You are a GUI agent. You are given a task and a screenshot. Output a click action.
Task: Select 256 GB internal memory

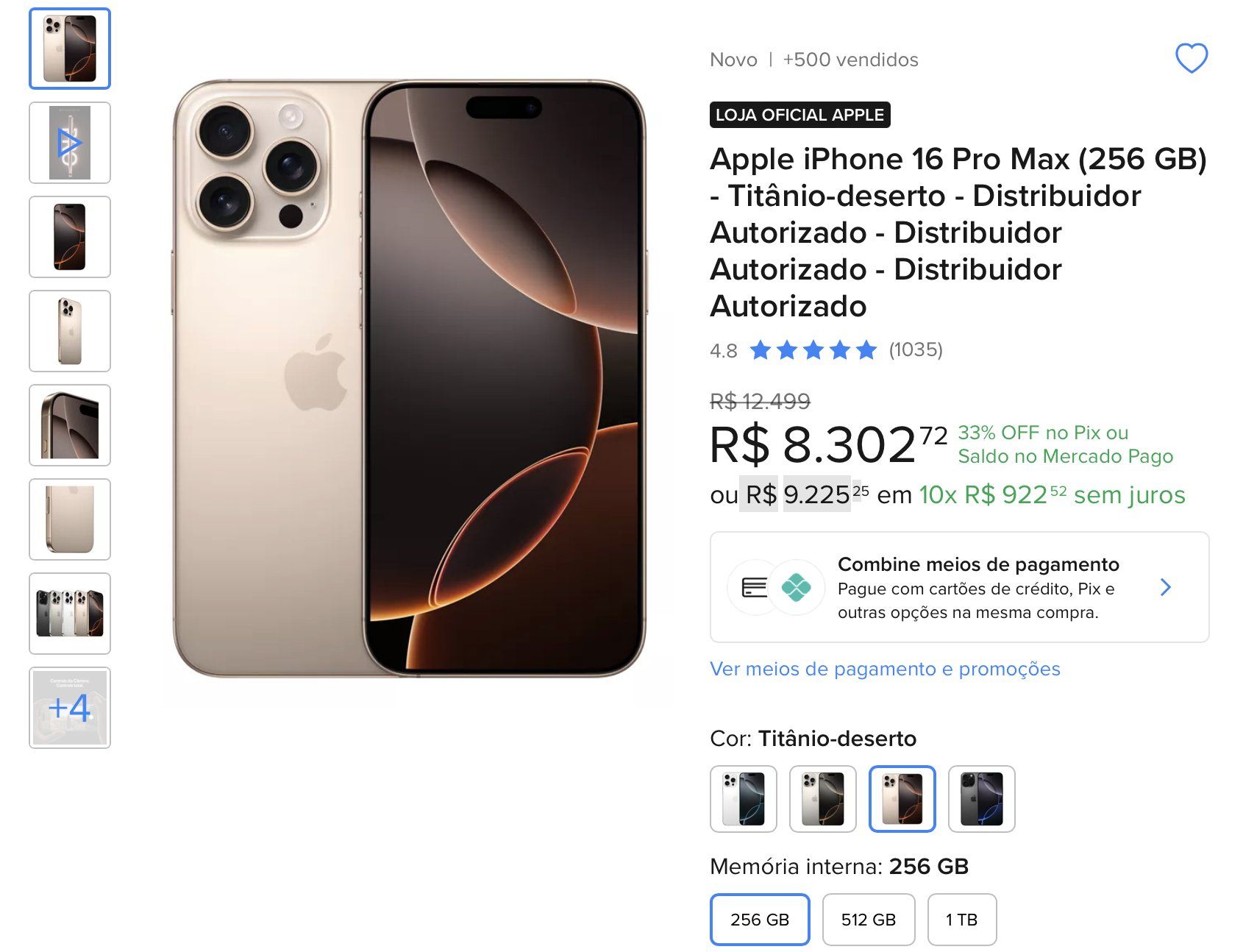tap(760, 920)
